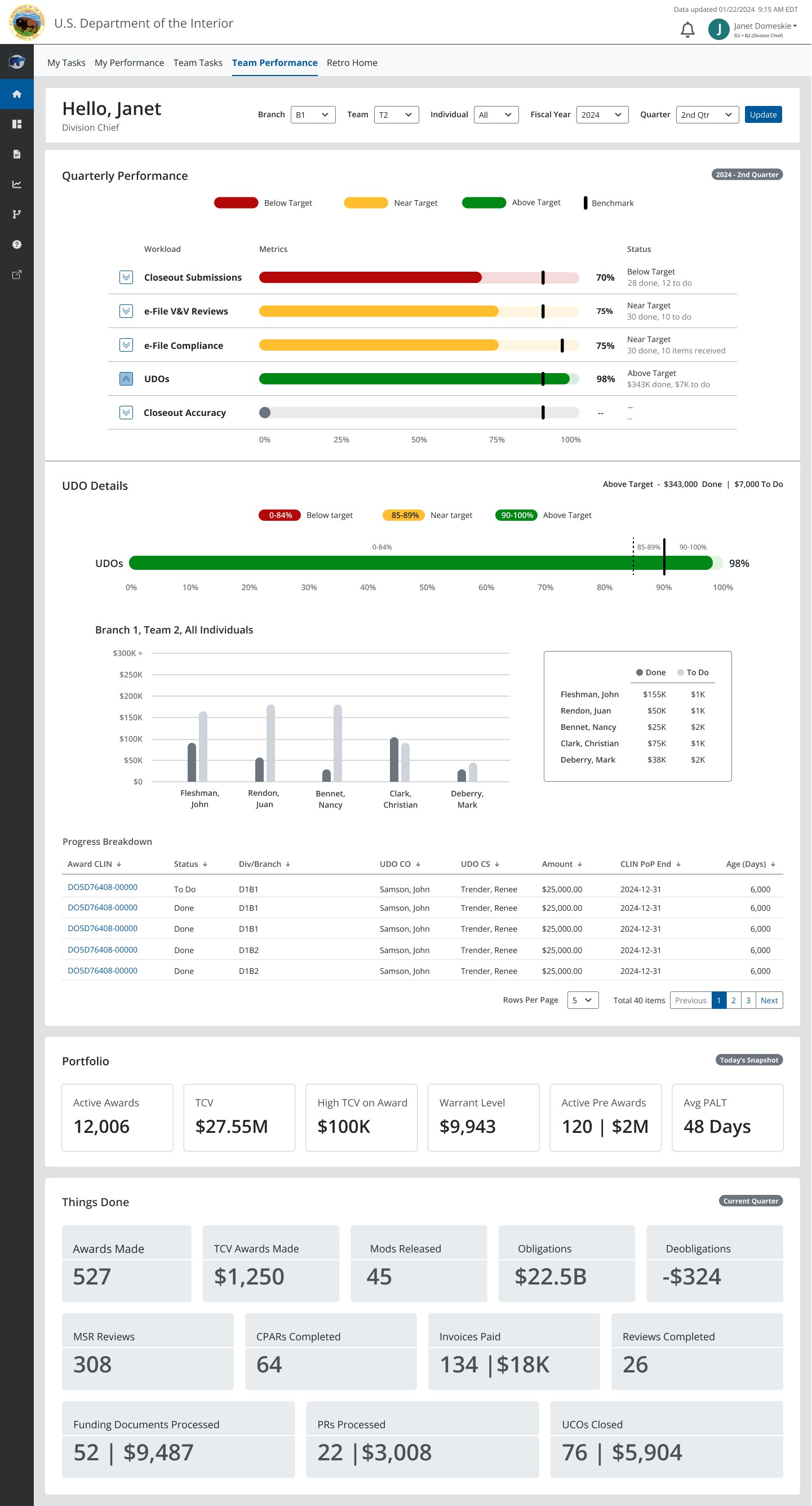Open the Fiscal Year dropdown

pos(603,114)
